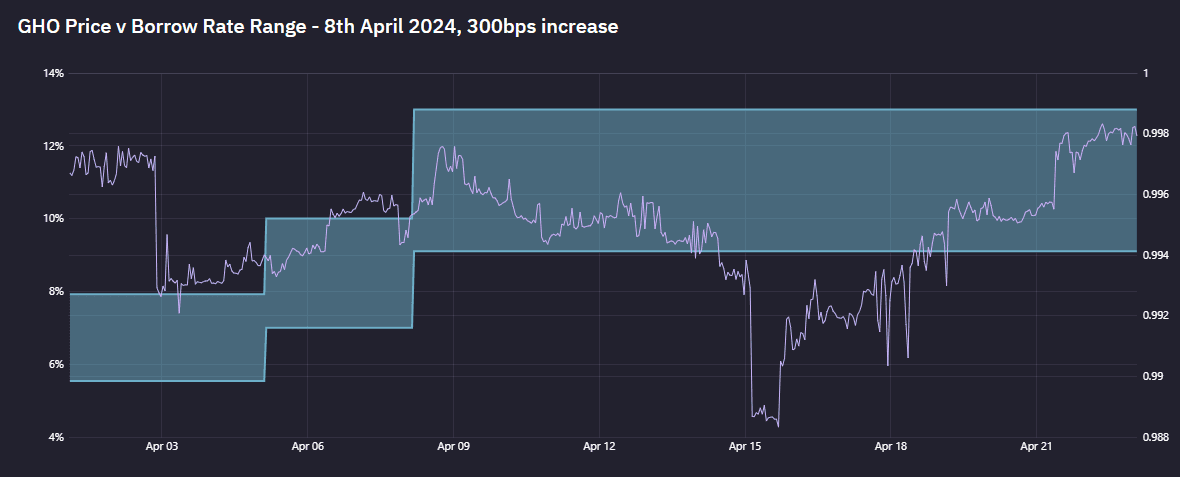Click the Apr 21 x-axis date label
The height and width of the screenshot is (477, 1180).
point(1037,447)
